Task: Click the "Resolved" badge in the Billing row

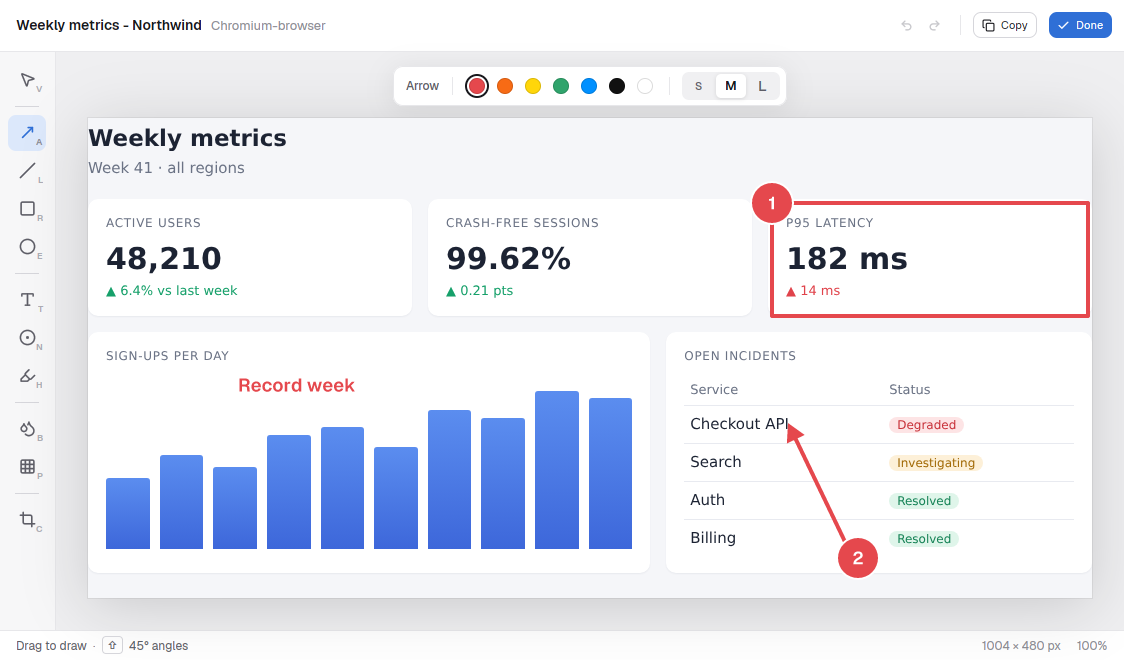Action: tap(924, 539)
